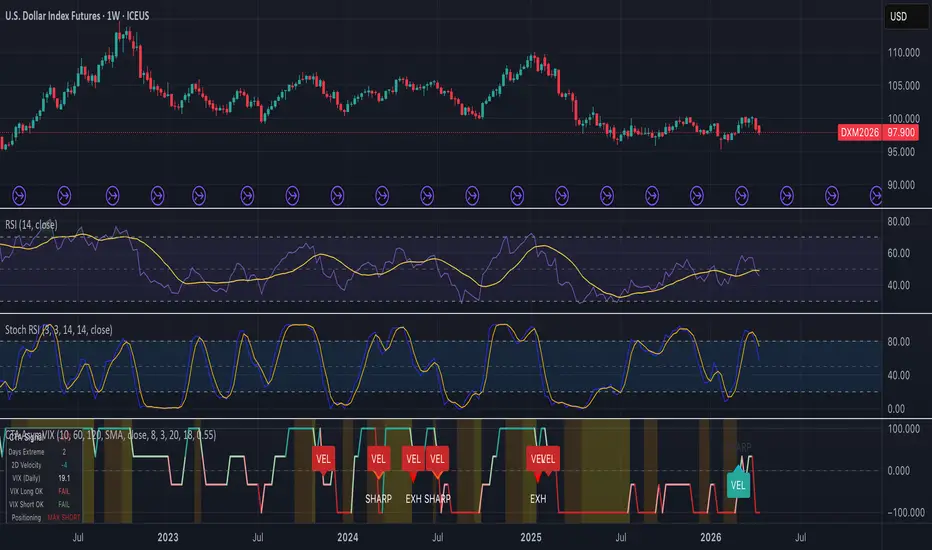This screenshot has width=932, height=550.
Task: Click the rightmost partially visible purple roll marker
Action: point(876,195)
